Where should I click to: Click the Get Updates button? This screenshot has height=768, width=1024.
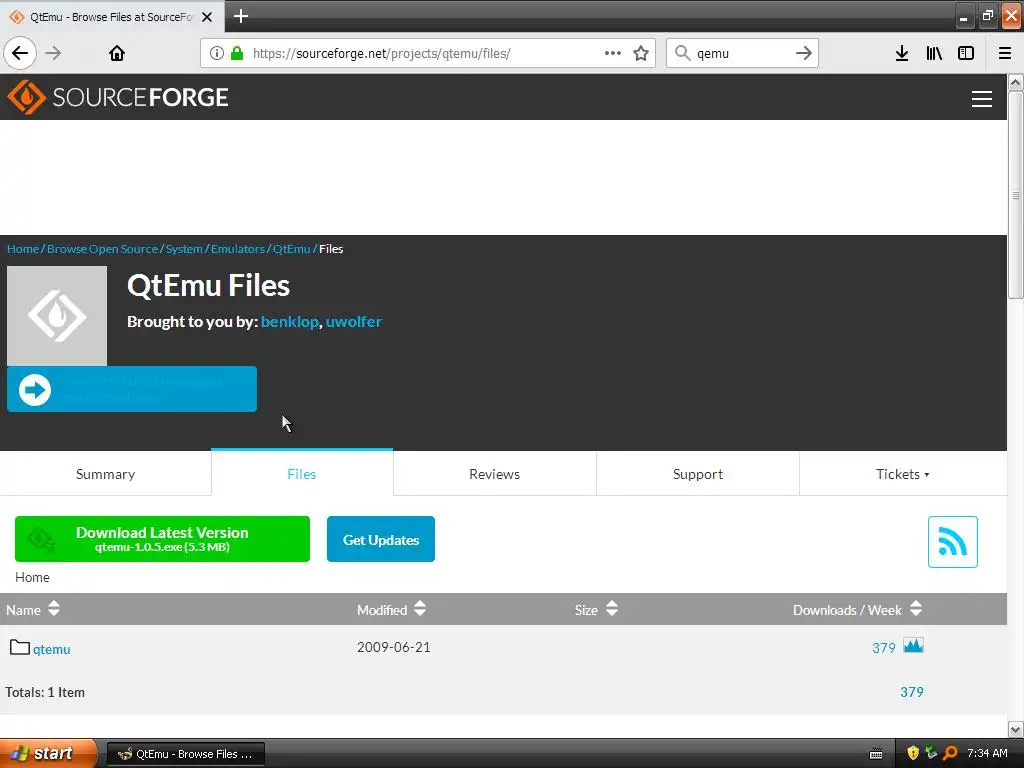click(381, 539)
